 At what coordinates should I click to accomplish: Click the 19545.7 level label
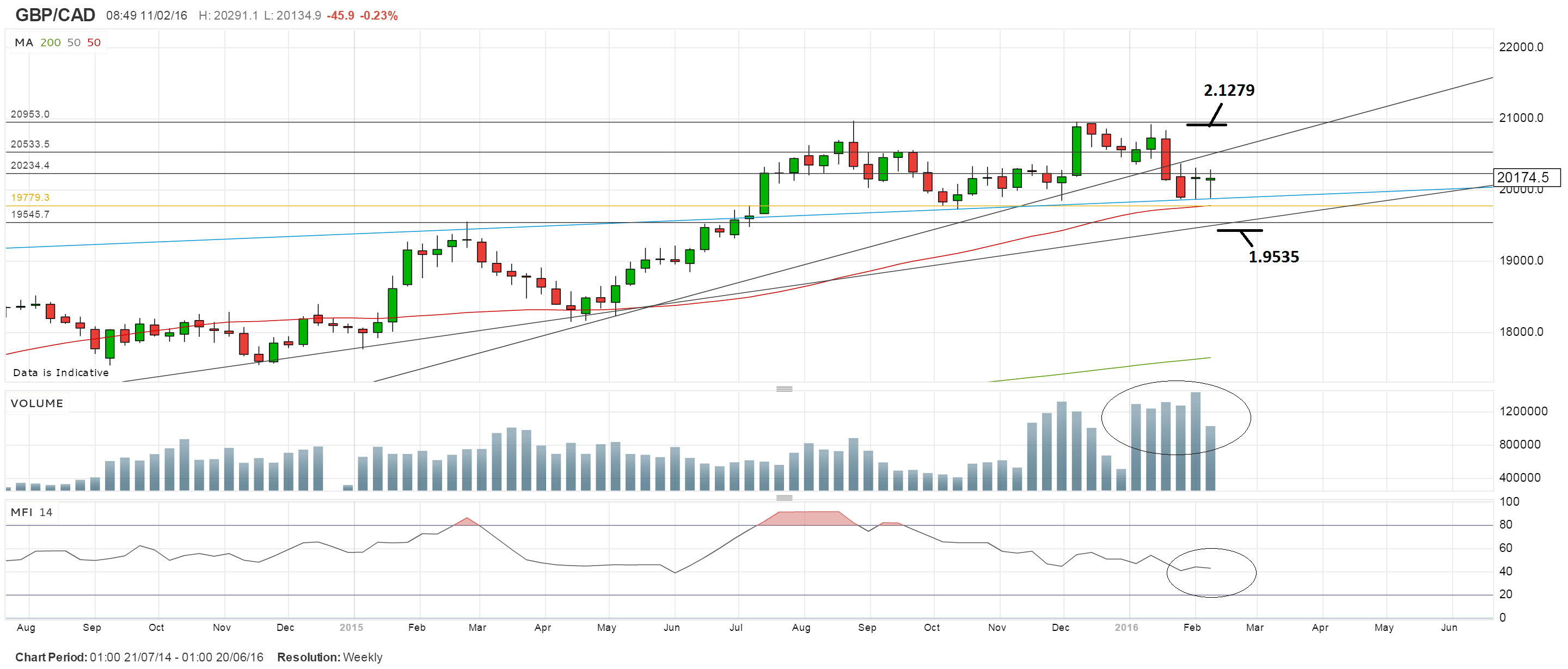pyautogui.click(x=30, y=214)
